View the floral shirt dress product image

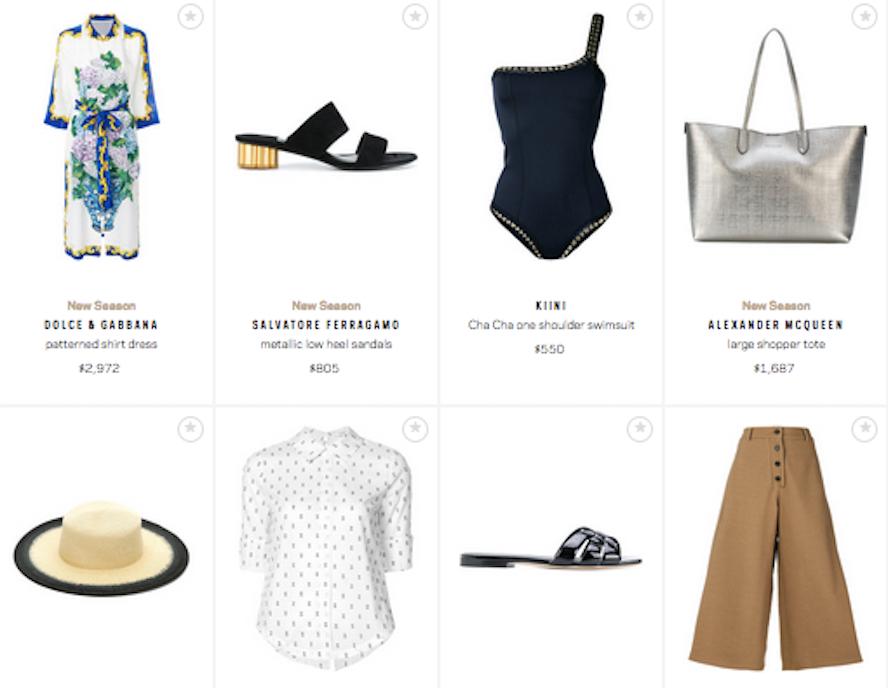point(102,137)
